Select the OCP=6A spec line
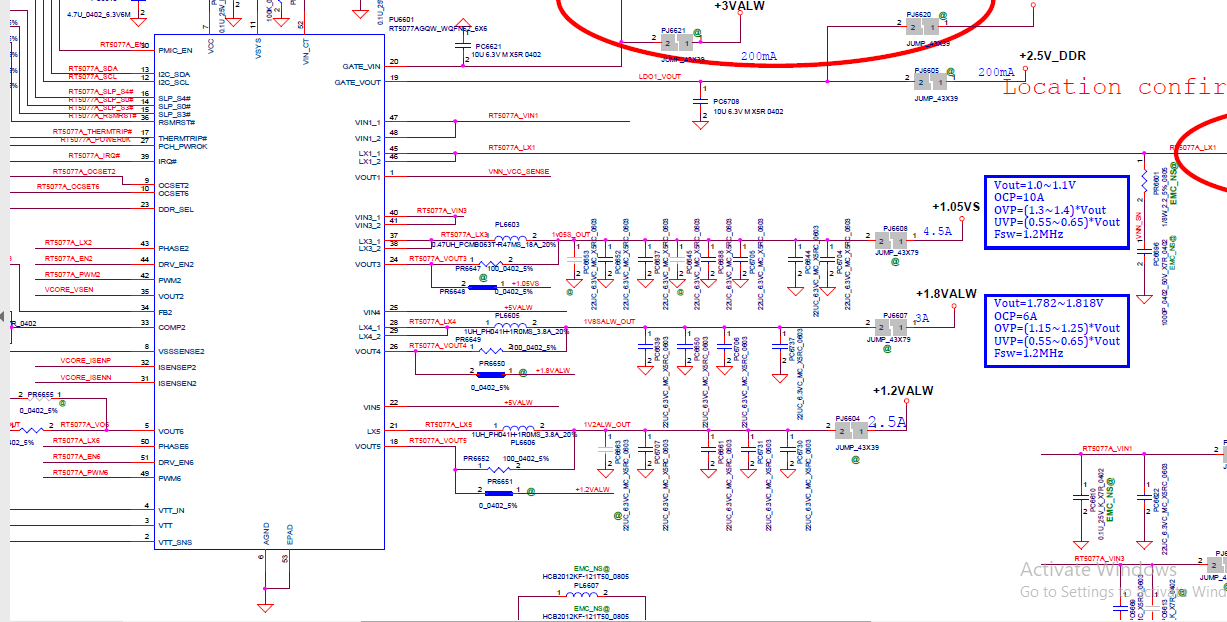The image size is (1227, 622). pos(1017,316)
